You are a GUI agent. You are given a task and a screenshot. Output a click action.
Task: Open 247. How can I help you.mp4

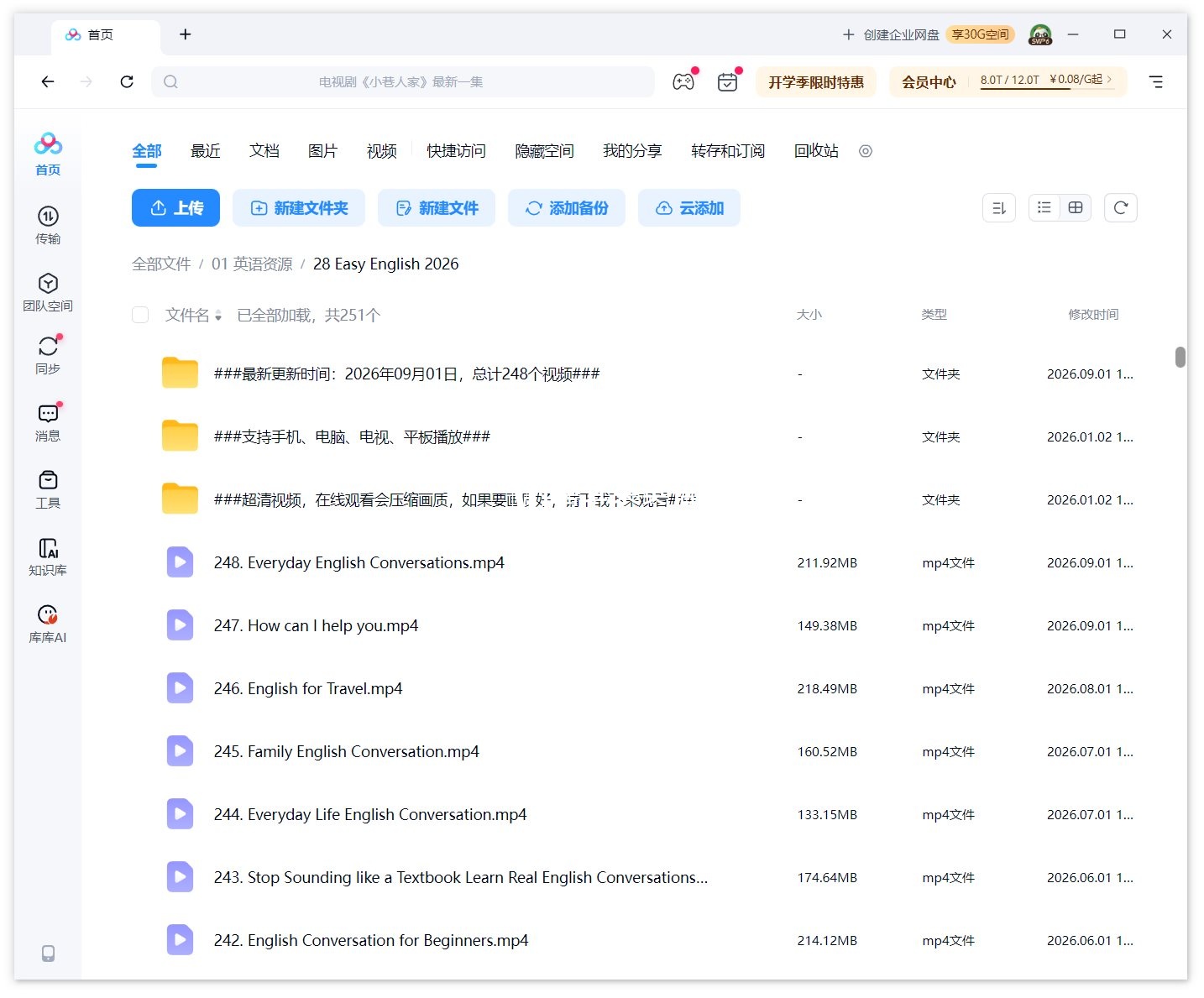pos(316,625)
